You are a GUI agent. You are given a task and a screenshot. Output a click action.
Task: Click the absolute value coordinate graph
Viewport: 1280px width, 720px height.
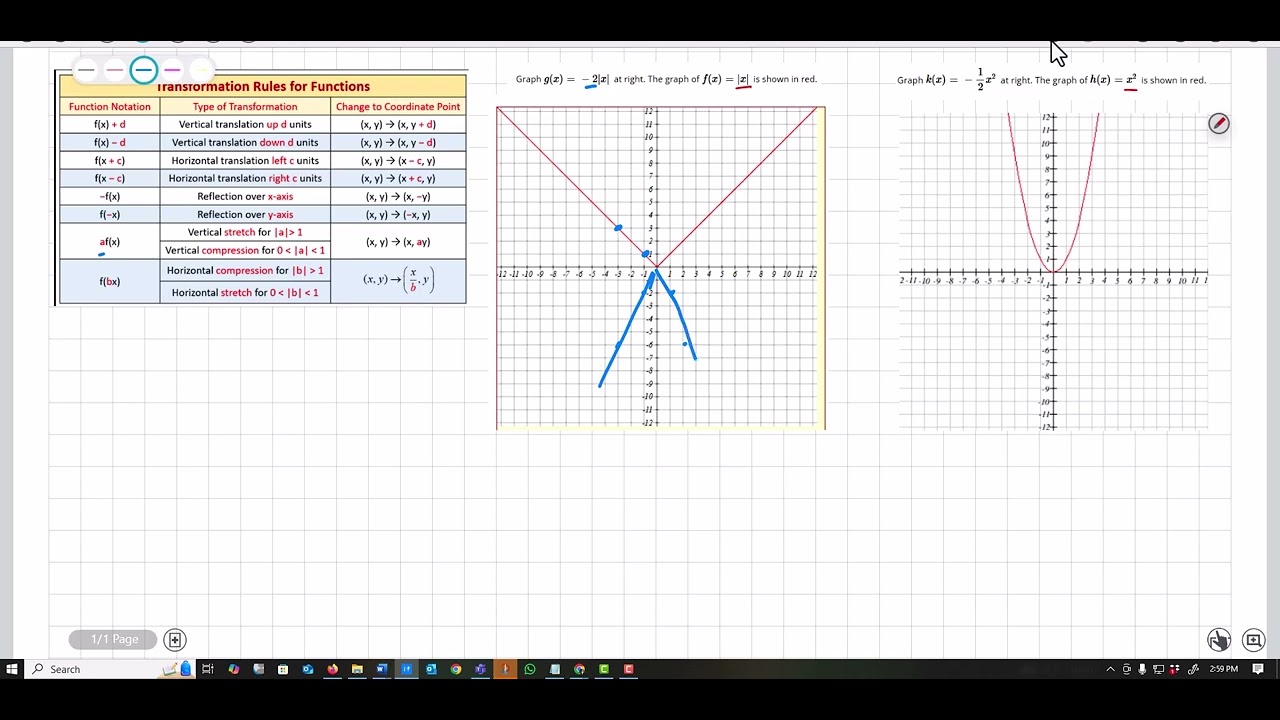click(x=660, y=268)
